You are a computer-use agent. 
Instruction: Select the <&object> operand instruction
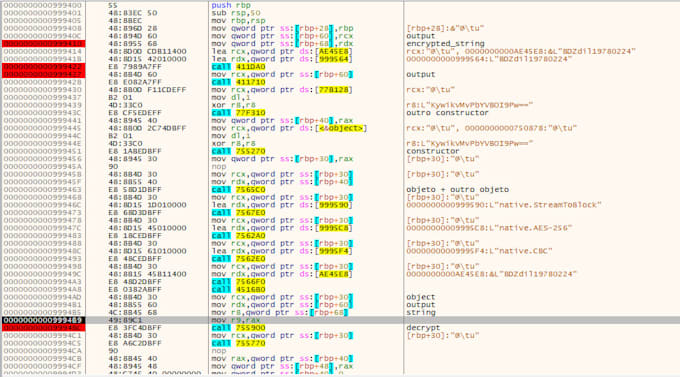click(x=289, y=128)
